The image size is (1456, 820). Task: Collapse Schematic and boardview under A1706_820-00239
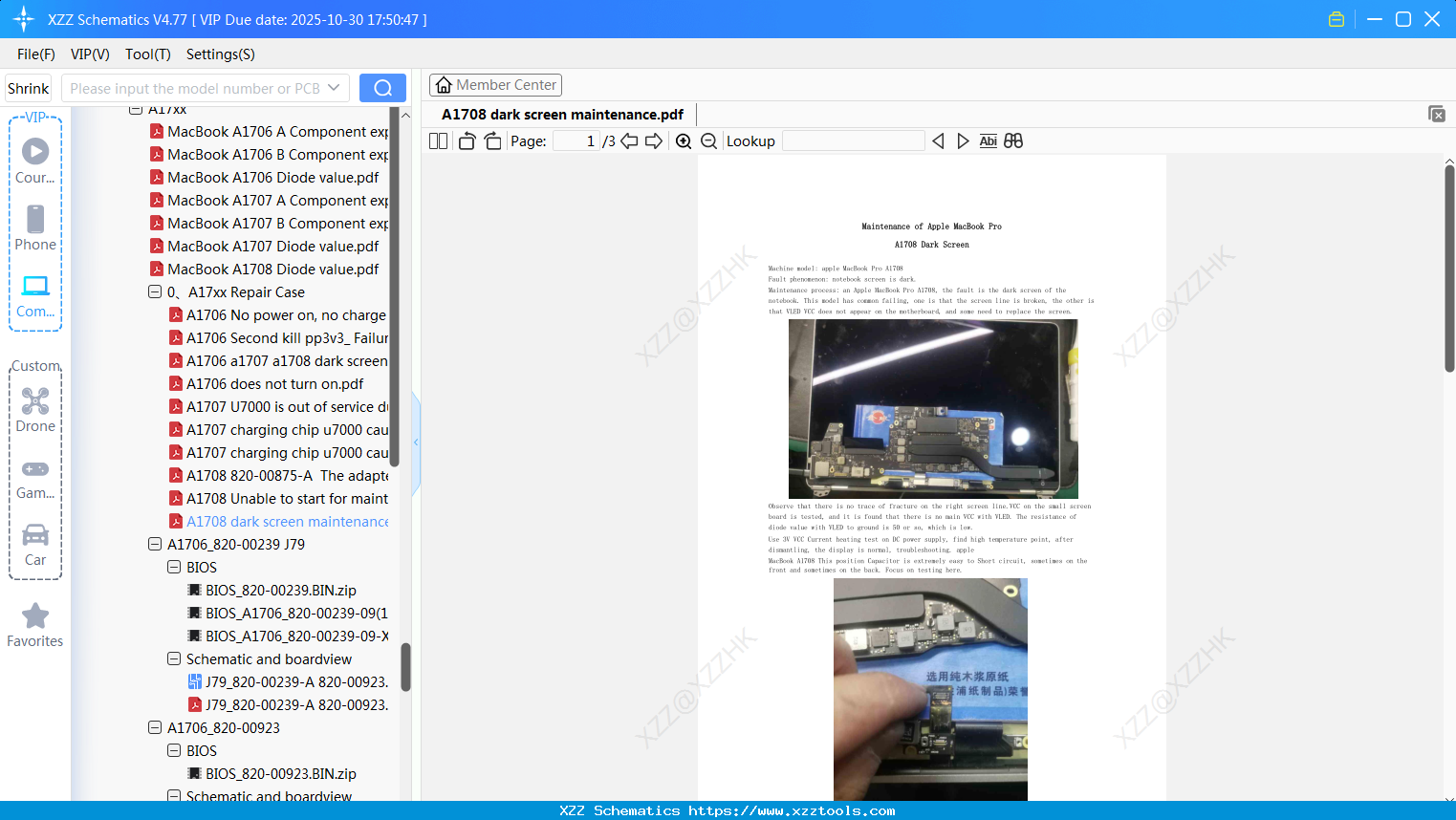(x=174, y=659)
